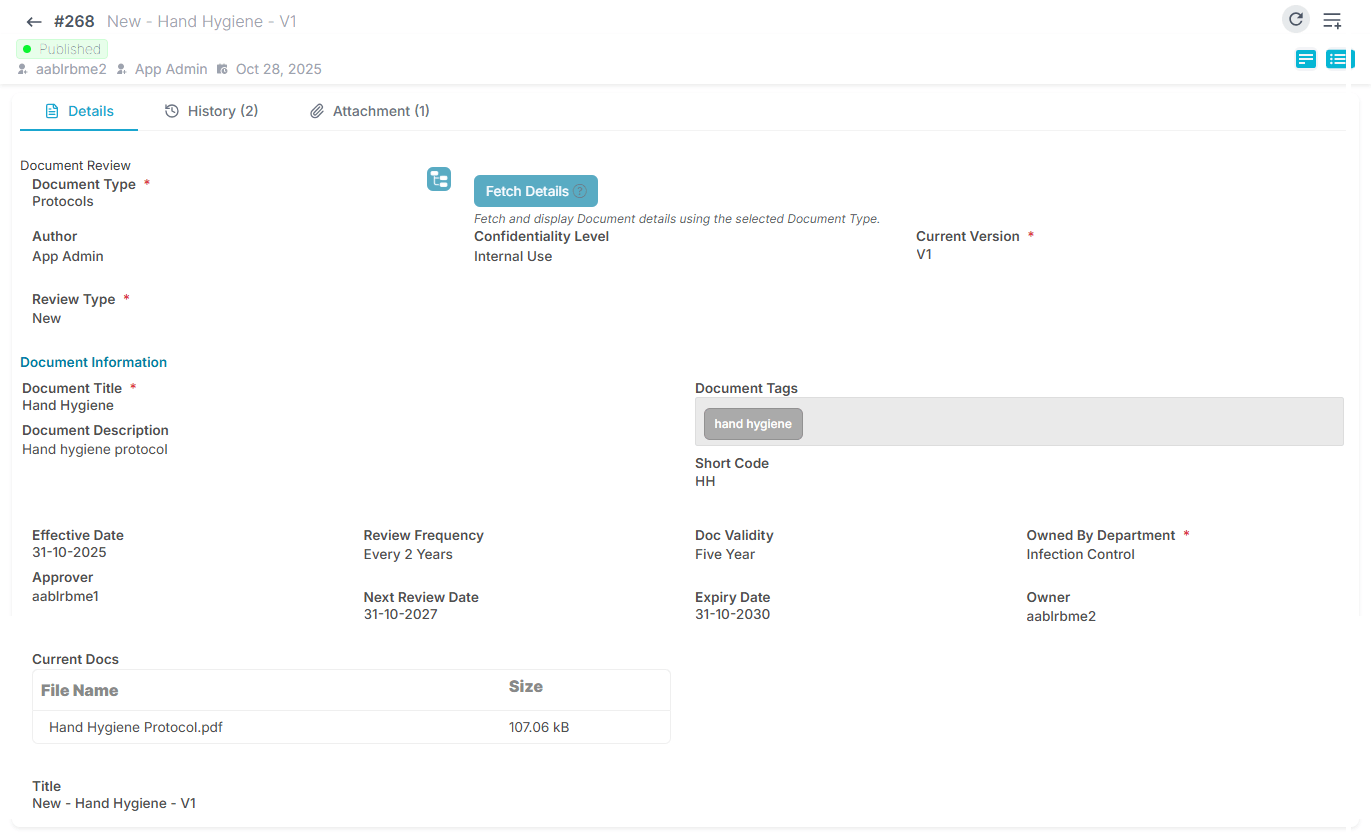Viewport: 1371px width, 836px height.
Task: Click the user icon next to aablrbme2
Action: coord(23,70)
